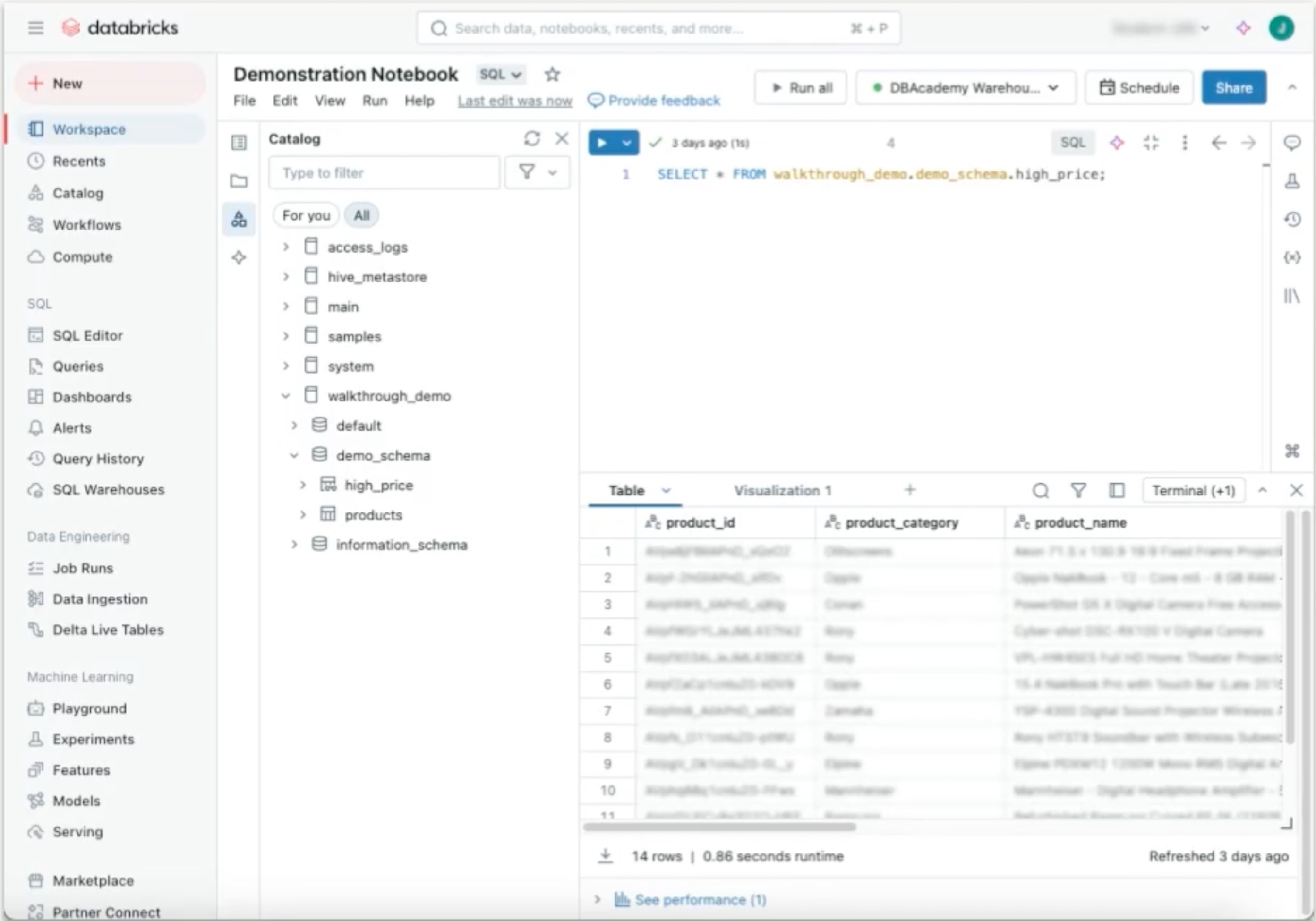Collapse the demo_schema node

(x=294, y=455)
